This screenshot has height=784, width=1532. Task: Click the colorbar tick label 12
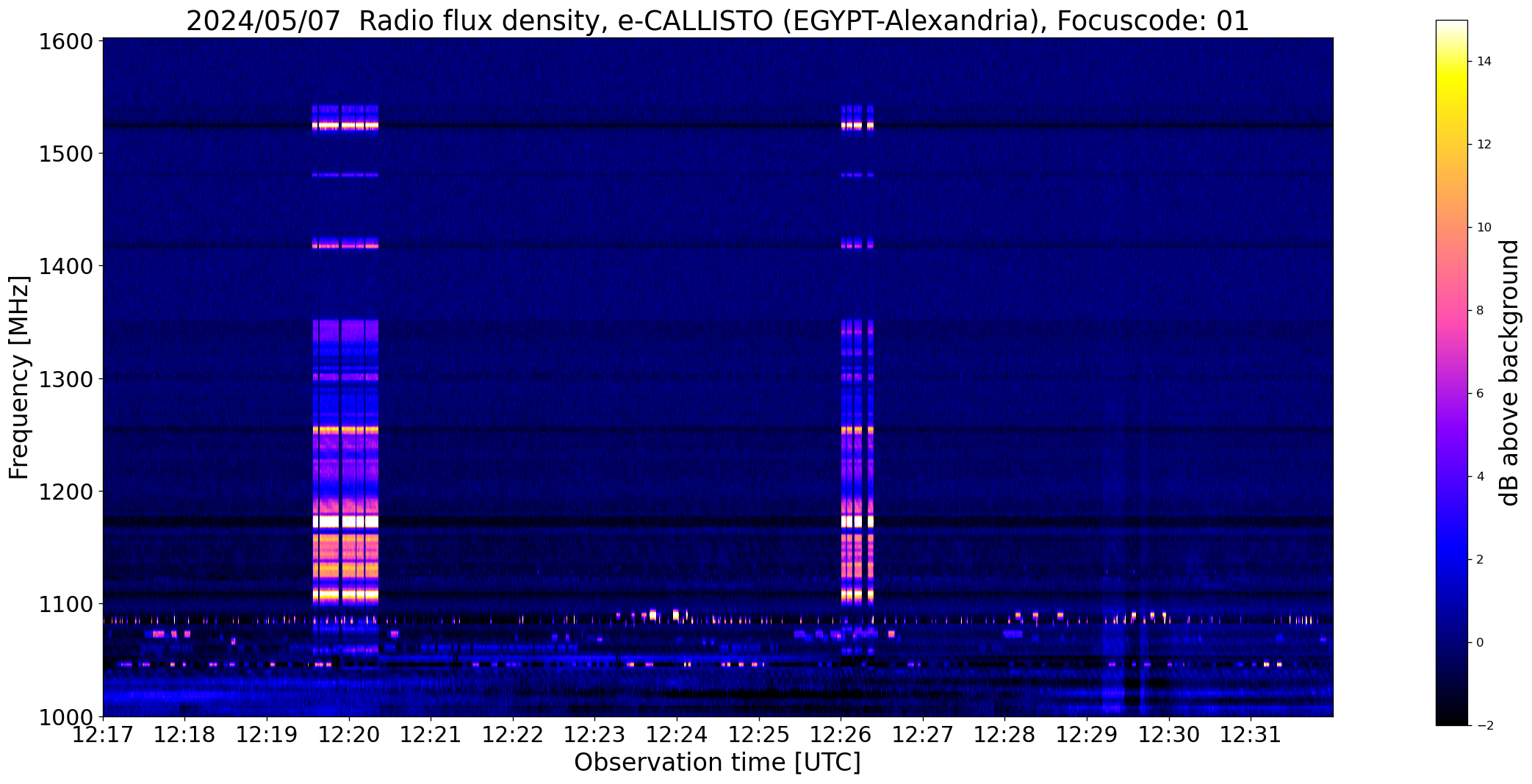(1484, 145)
